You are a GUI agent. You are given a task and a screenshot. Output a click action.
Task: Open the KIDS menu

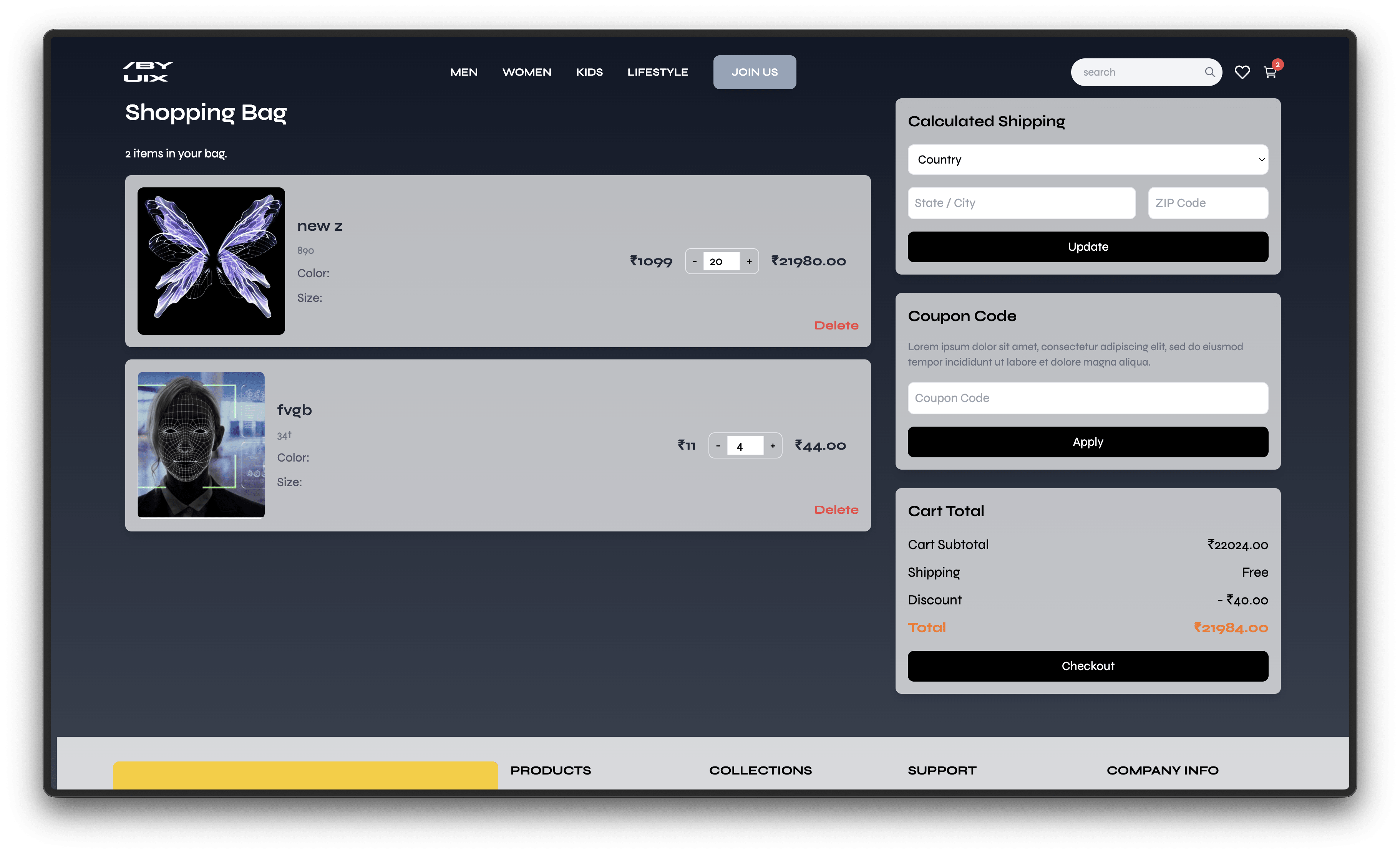589,72
